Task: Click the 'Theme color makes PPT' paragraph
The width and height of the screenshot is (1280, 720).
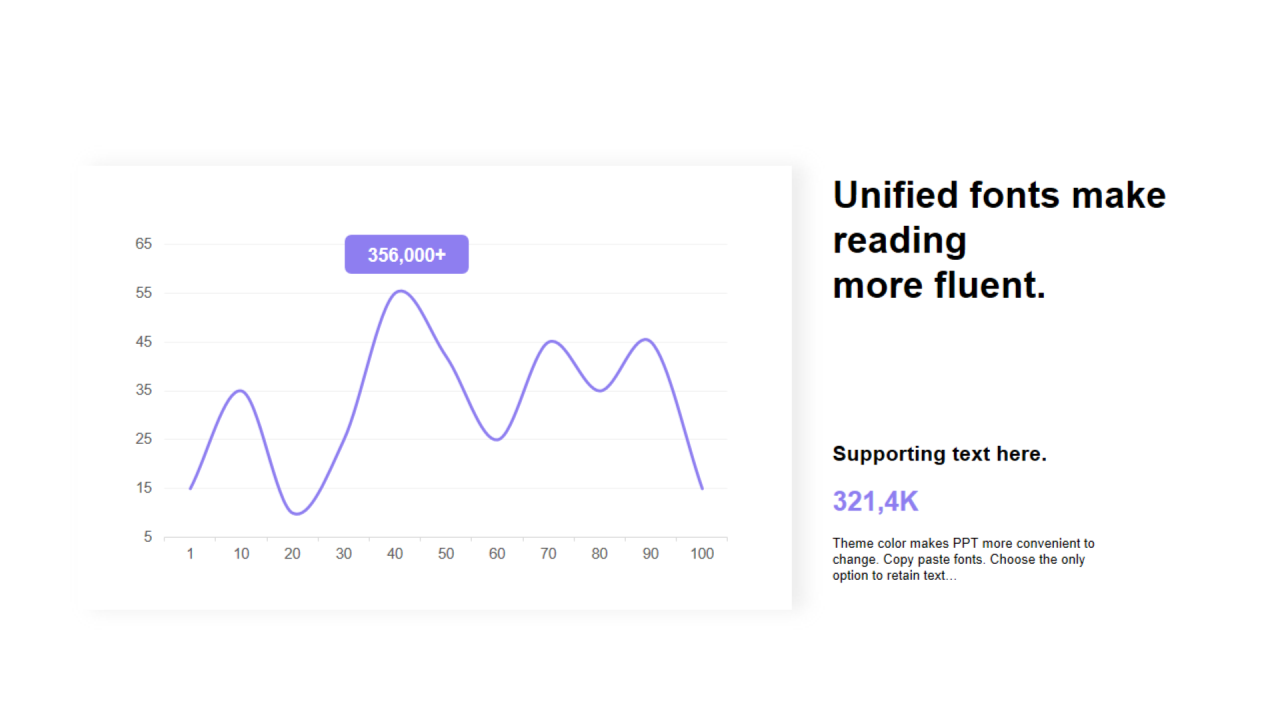Action: [x=963, y=560]
